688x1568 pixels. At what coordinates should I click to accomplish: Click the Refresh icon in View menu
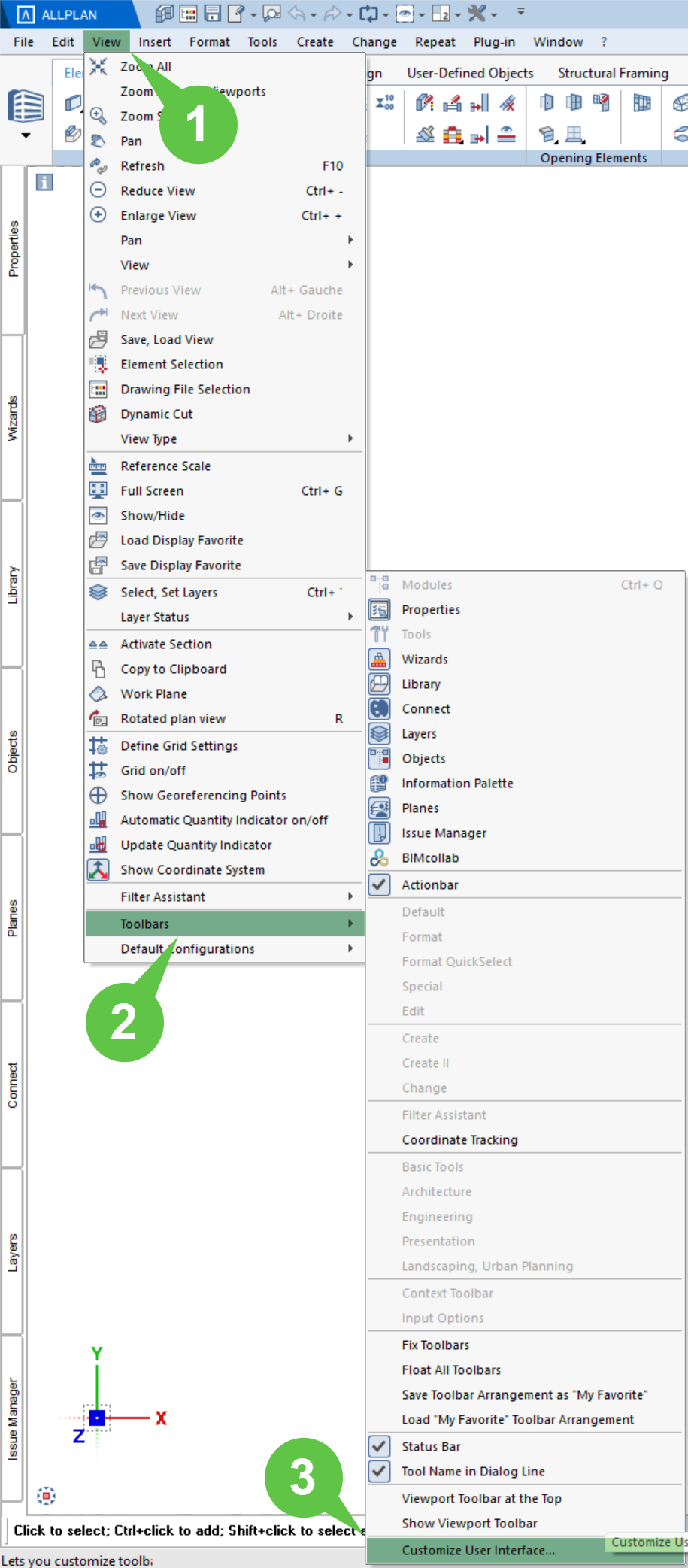(x=99, y=165)
